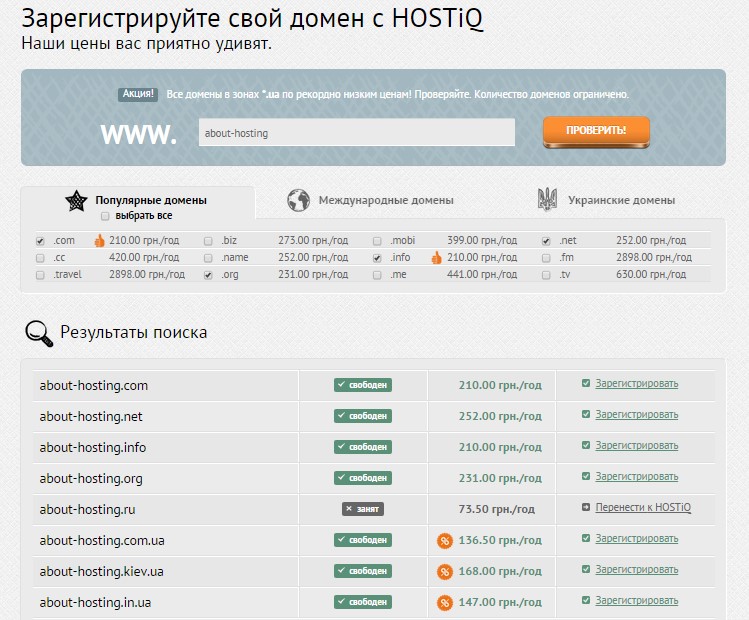Screen dimensions: 749x620
Task: Check the .fm domain checkbox
Action: (x=546, y=258)
